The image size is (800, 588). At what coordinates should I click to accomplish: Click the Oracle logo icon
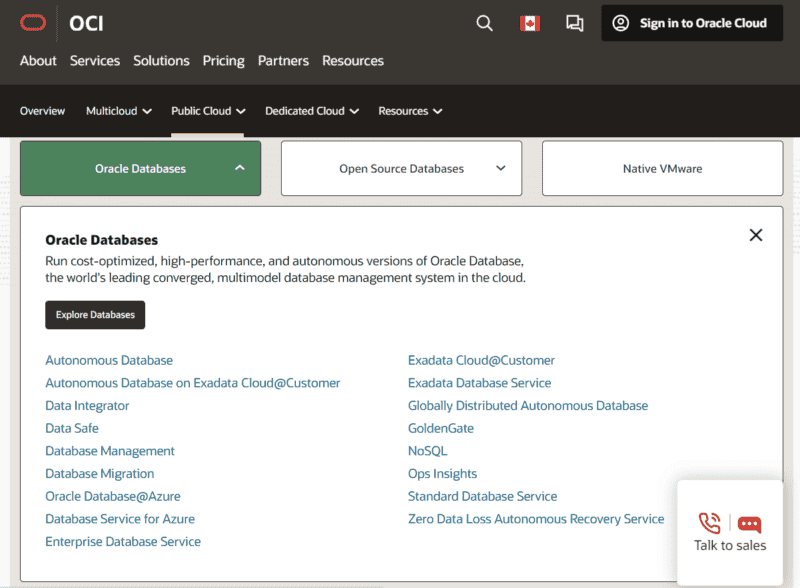[34, 23]
